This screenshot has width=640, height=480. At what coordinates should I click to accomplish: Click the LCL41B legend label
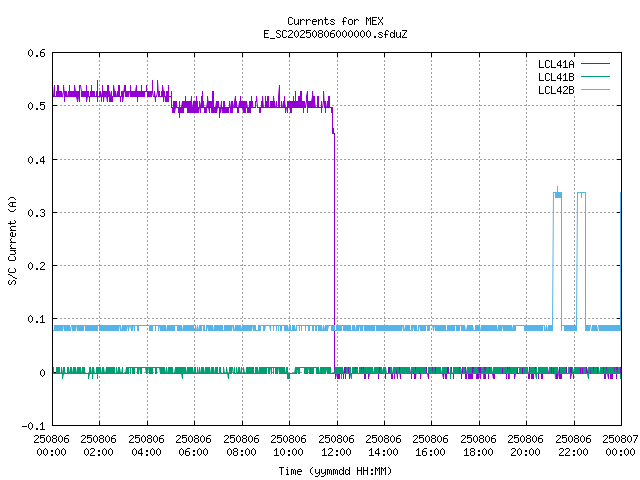click(556, 77)
